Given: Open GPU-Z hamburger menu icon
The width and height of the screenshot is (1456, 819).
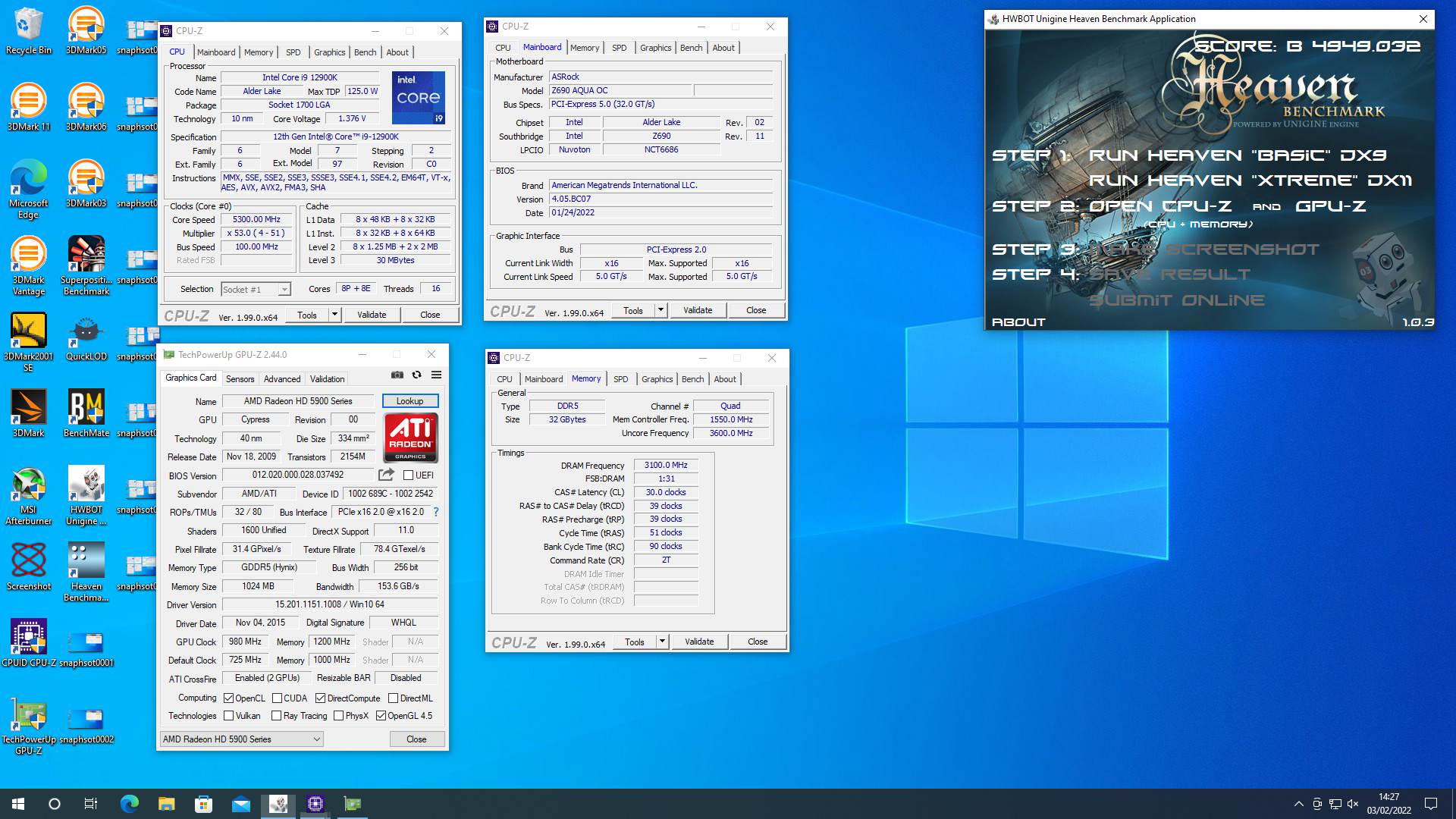Looking at the screenshot, I should [x=436, y=375].
